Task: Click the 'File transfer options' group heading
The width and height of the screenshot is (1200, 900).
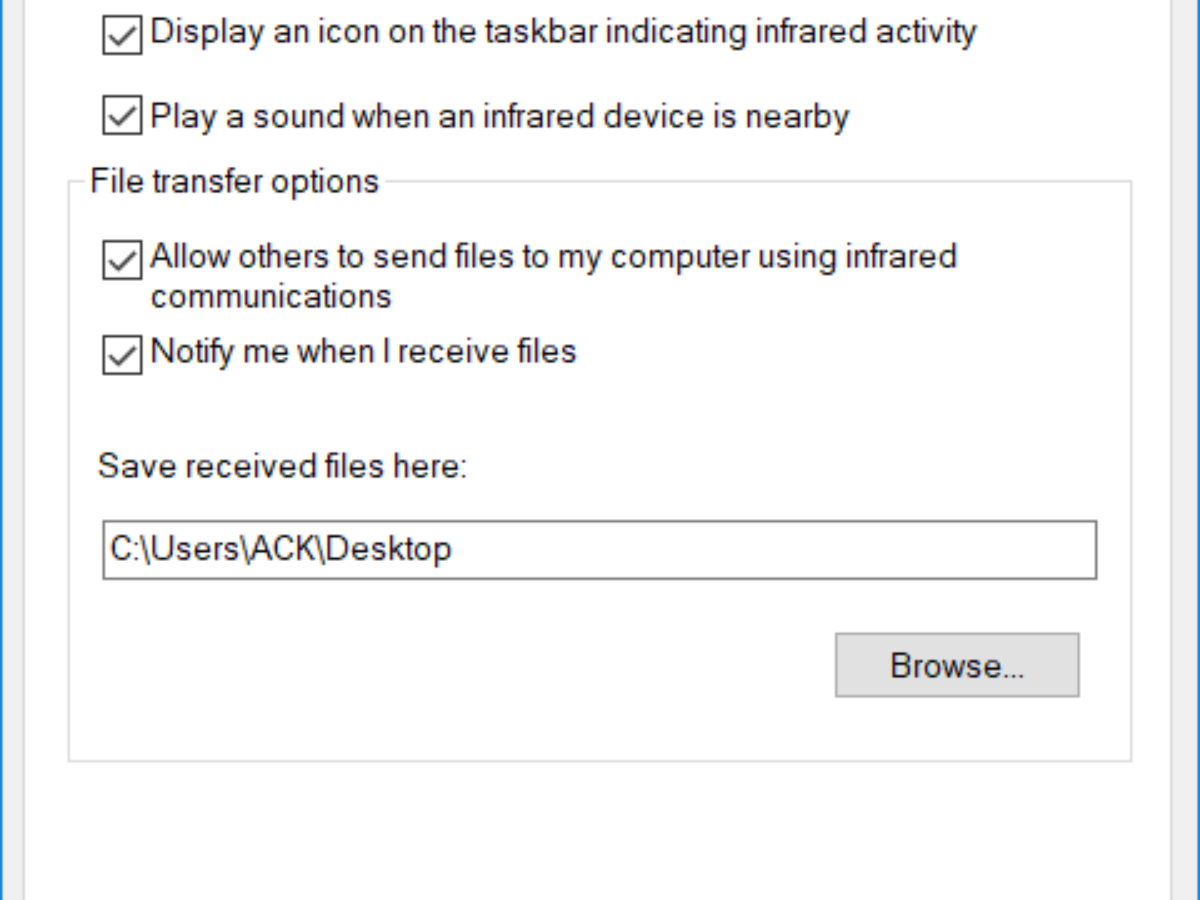Action: coord(234,181)
